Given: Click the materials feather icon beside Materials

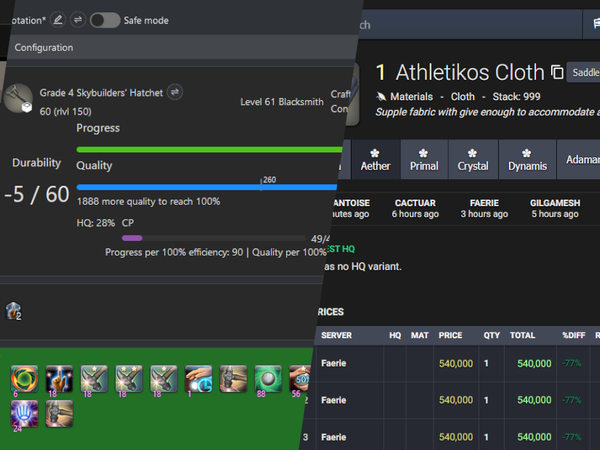Looking at the screenshot, I should pyautogui.click(x=381, y=96).
